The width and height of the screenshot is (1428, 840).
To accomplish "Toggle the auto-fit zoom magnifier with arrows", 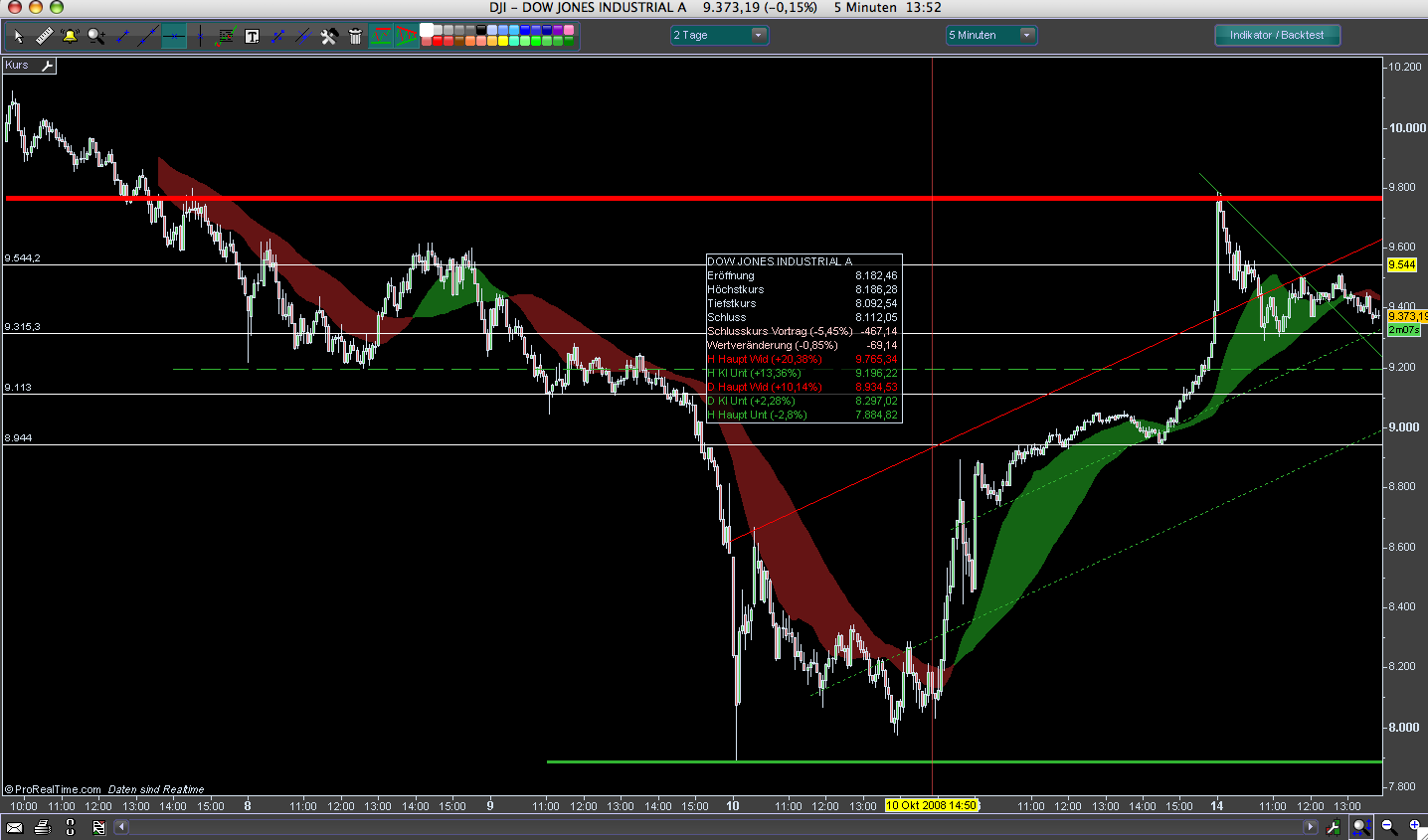I will click(1361, 827).
